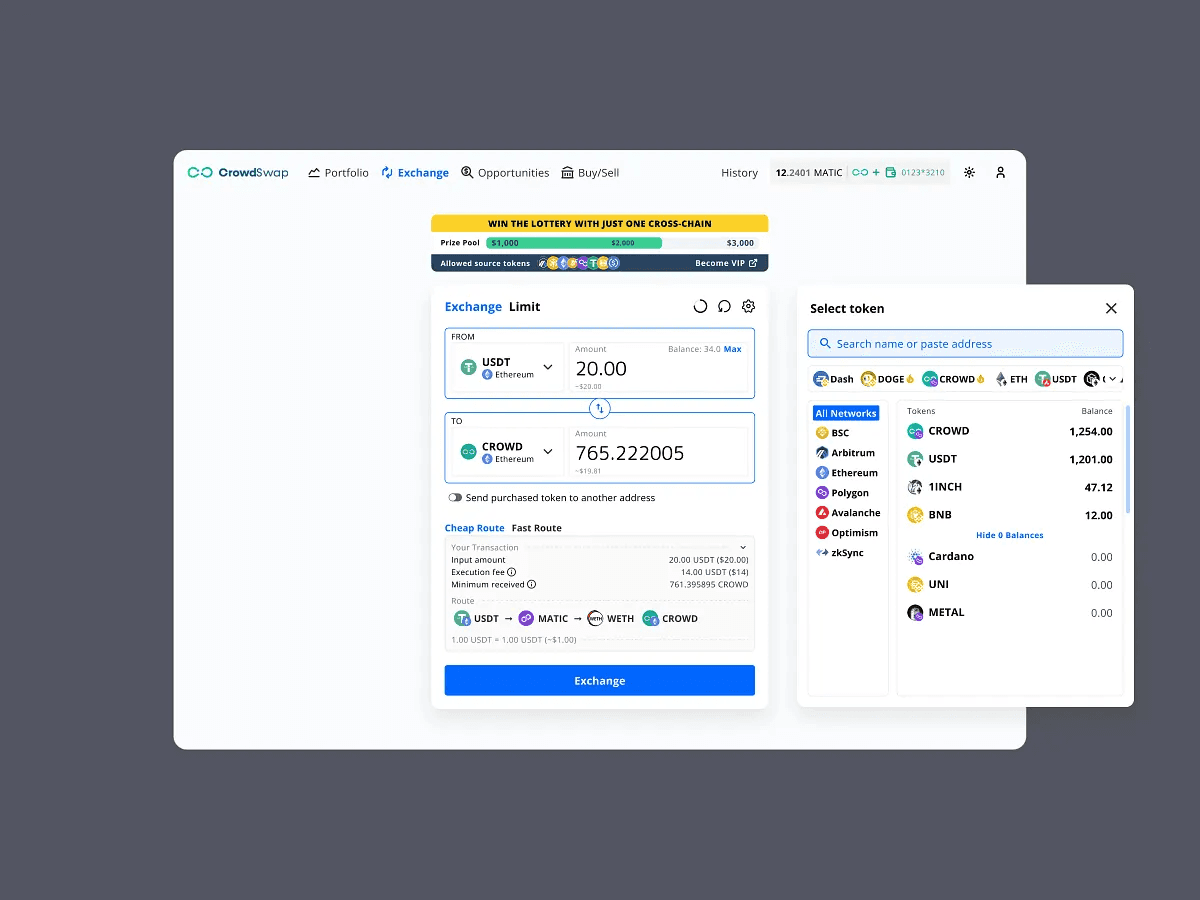Filter tokens by Ethereum network
The height and width of the screenshot is (900, 1200).
click(x=847, y=473)
